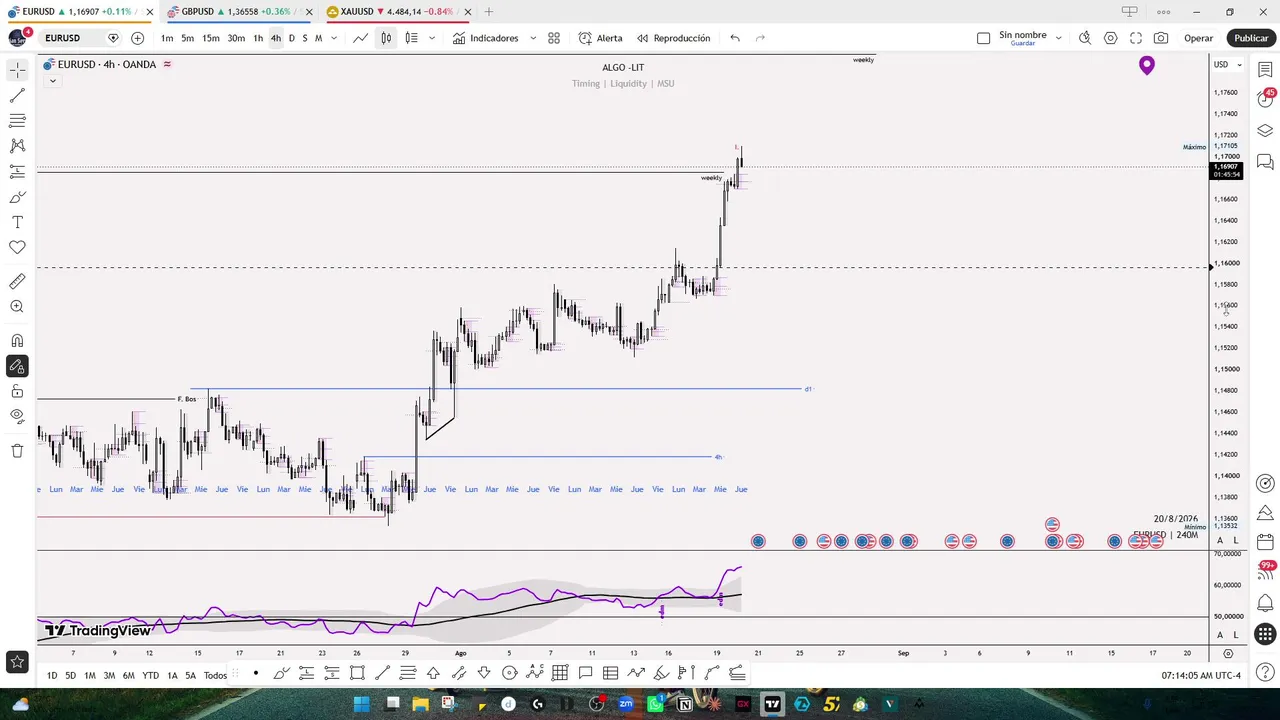Start Reproducción bar replay
Image resolution: width=1280 pixels, height=720 pixels.
point(673,38)
